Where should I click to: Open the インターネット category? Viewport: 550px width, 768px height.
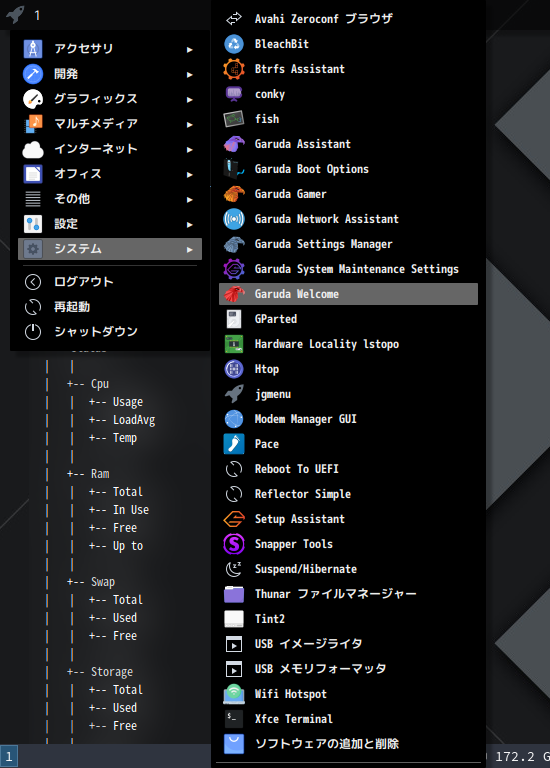pyautogui.click(x=110, y=148)
